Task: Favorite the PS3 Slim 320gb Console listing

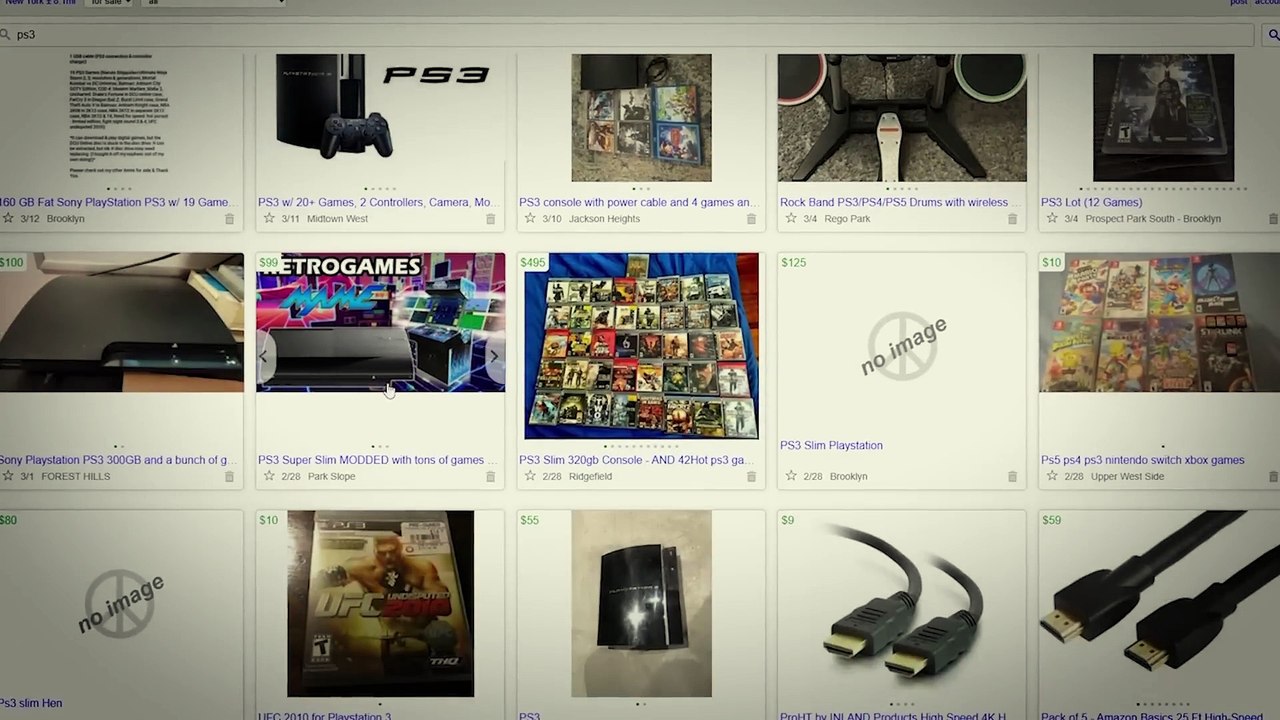Action: 530,476
